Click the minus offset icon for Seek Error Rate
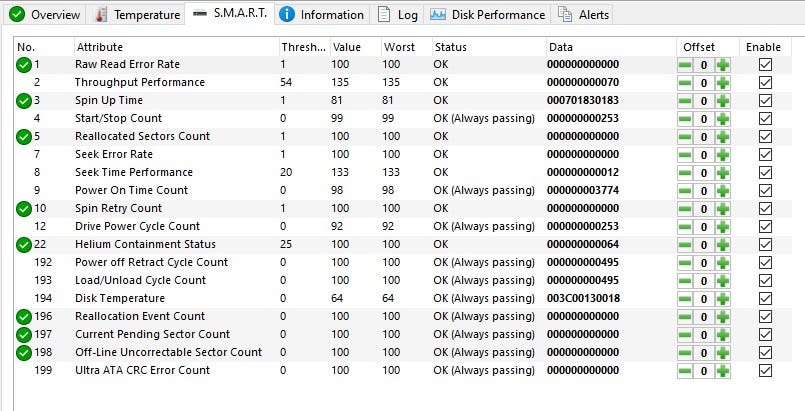The width and height of the screenshot is (805, 411). tap(685, 155)
